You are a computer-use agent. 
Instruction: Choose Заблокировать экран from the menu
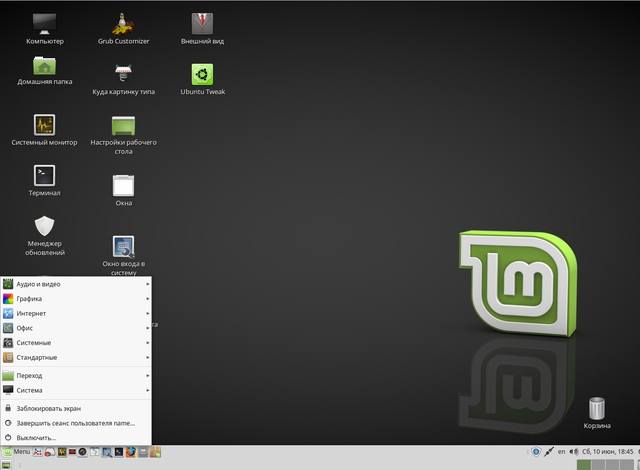pyautogui.click(x=76, y=408)
